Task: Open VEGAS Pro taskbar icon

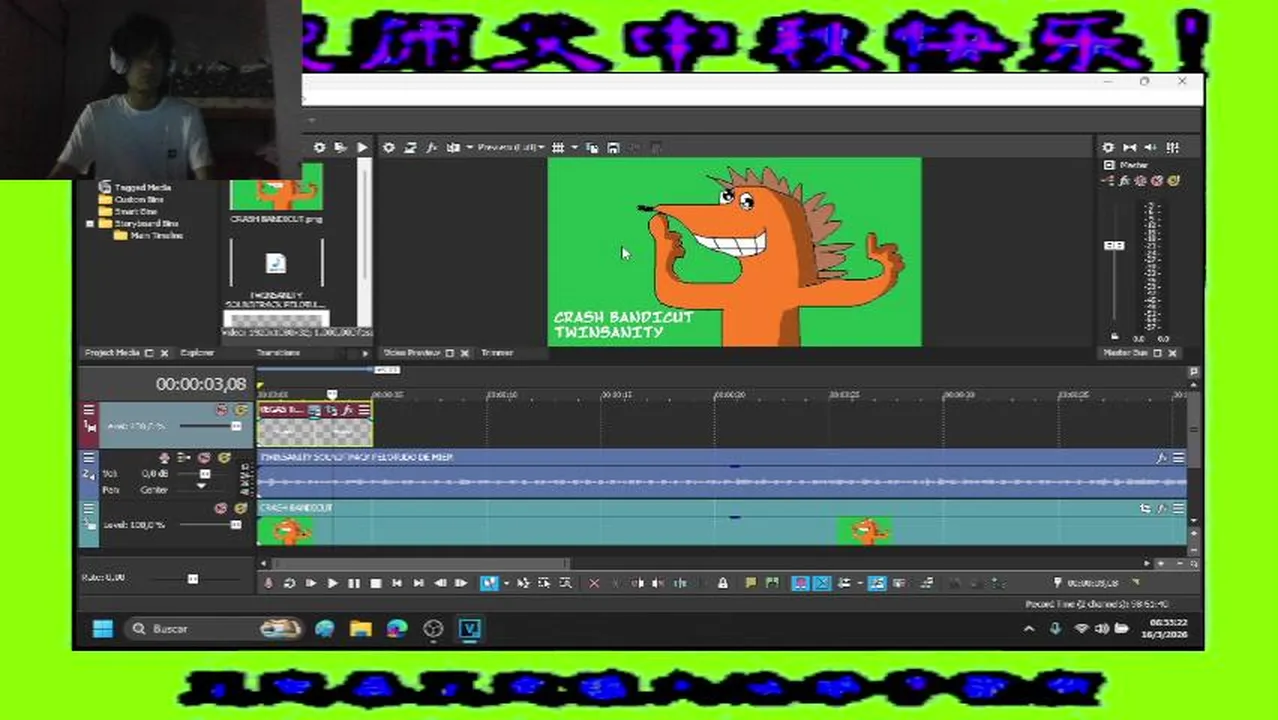Action: [x=470, y=628]
